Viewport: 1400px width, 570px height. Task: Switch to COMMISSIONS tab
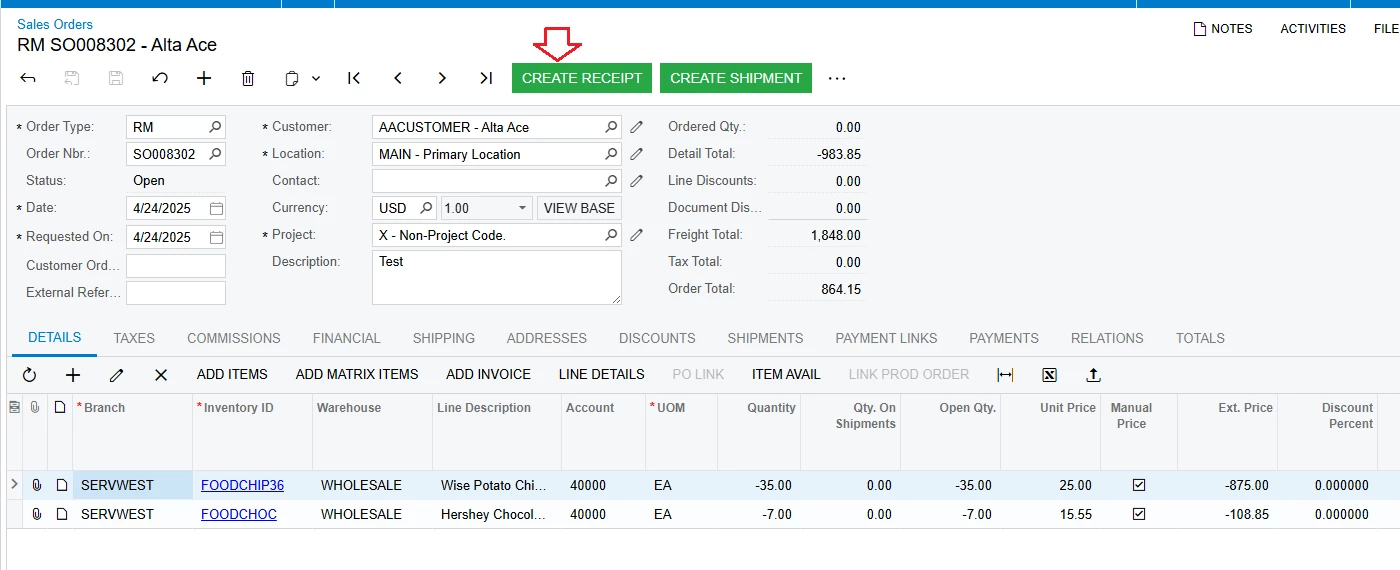coord(234,338)
